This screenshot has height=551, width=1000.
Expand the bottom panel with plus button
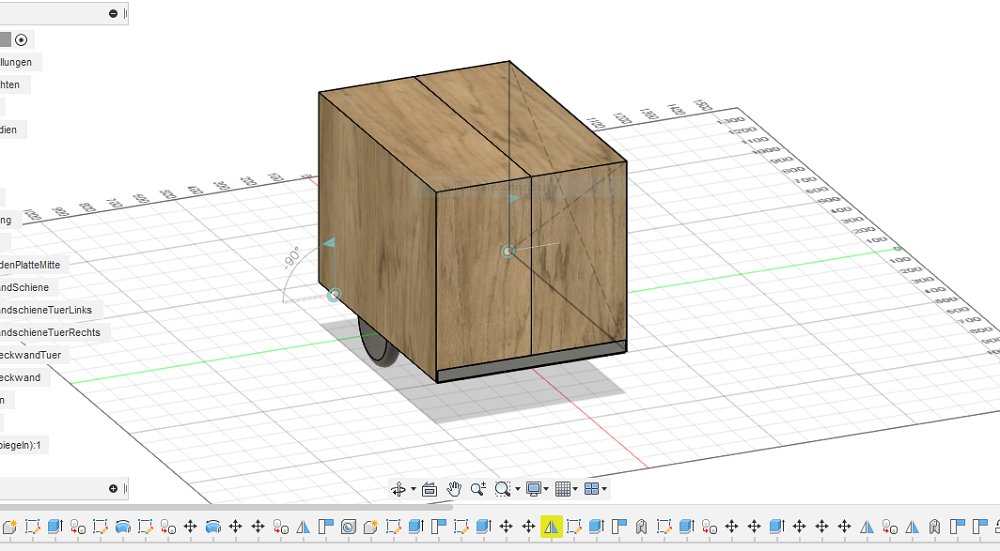coord(113,489)
